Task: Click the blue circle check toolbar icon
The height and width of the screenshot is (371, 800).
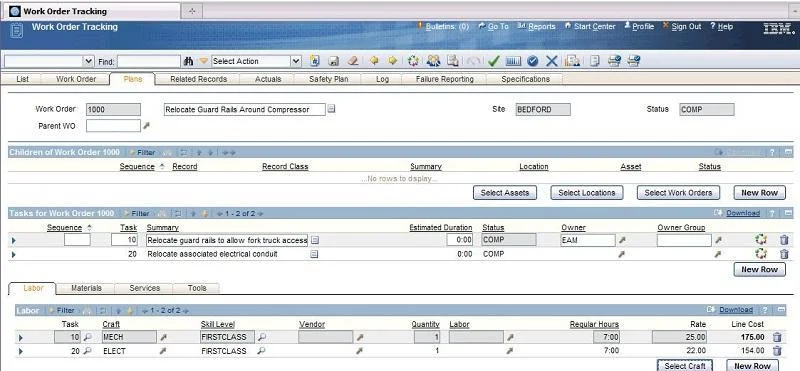Action: [x=533, y=61]
